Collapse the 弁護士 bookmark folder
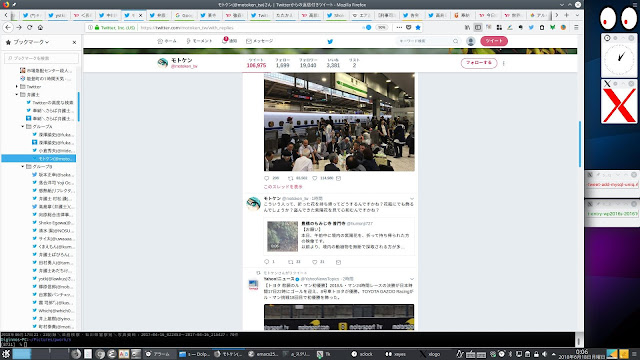 [x=17, y=95]
